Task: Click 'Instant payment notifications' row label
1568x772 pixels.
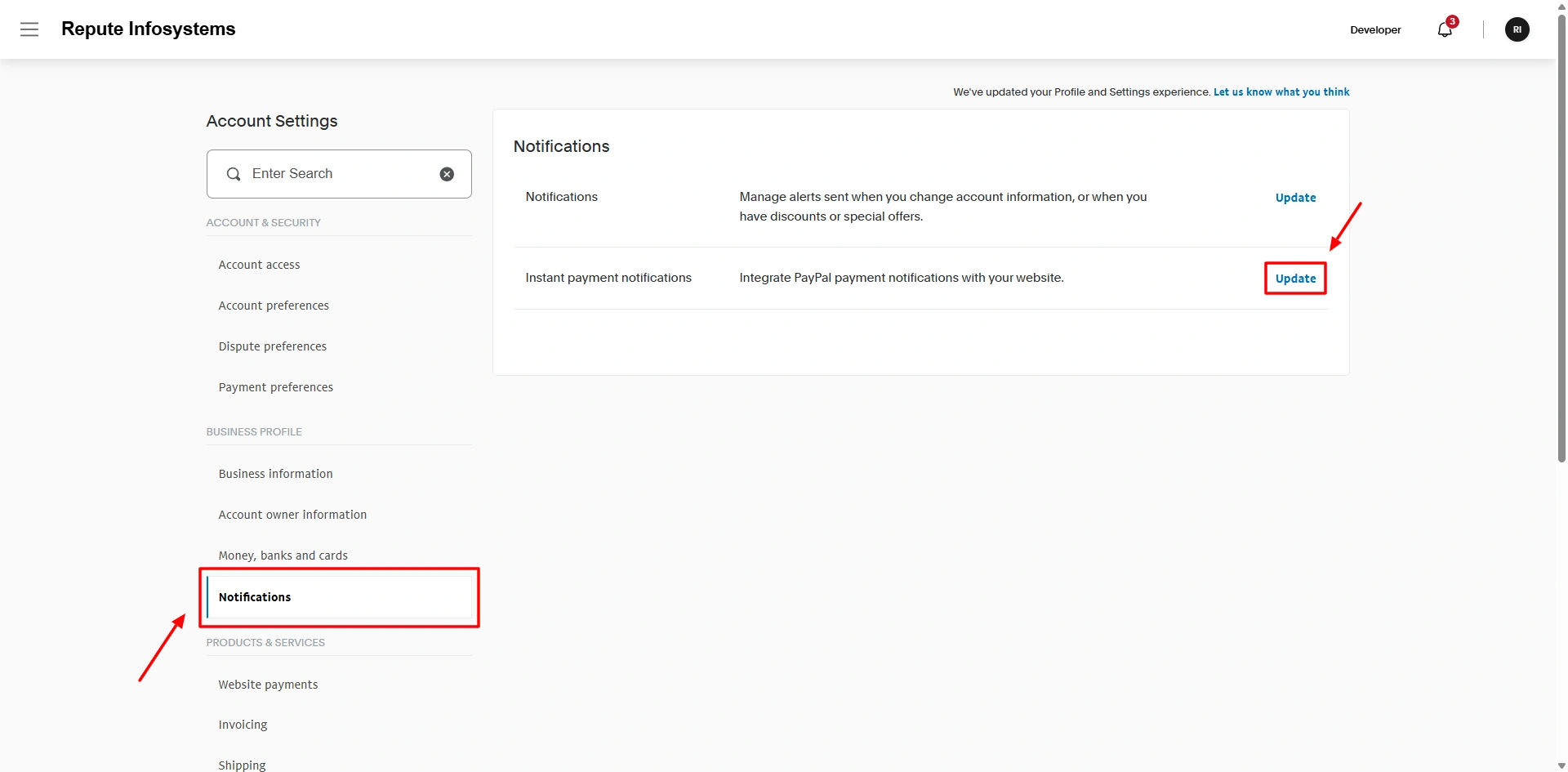Action: coord(608,278)
